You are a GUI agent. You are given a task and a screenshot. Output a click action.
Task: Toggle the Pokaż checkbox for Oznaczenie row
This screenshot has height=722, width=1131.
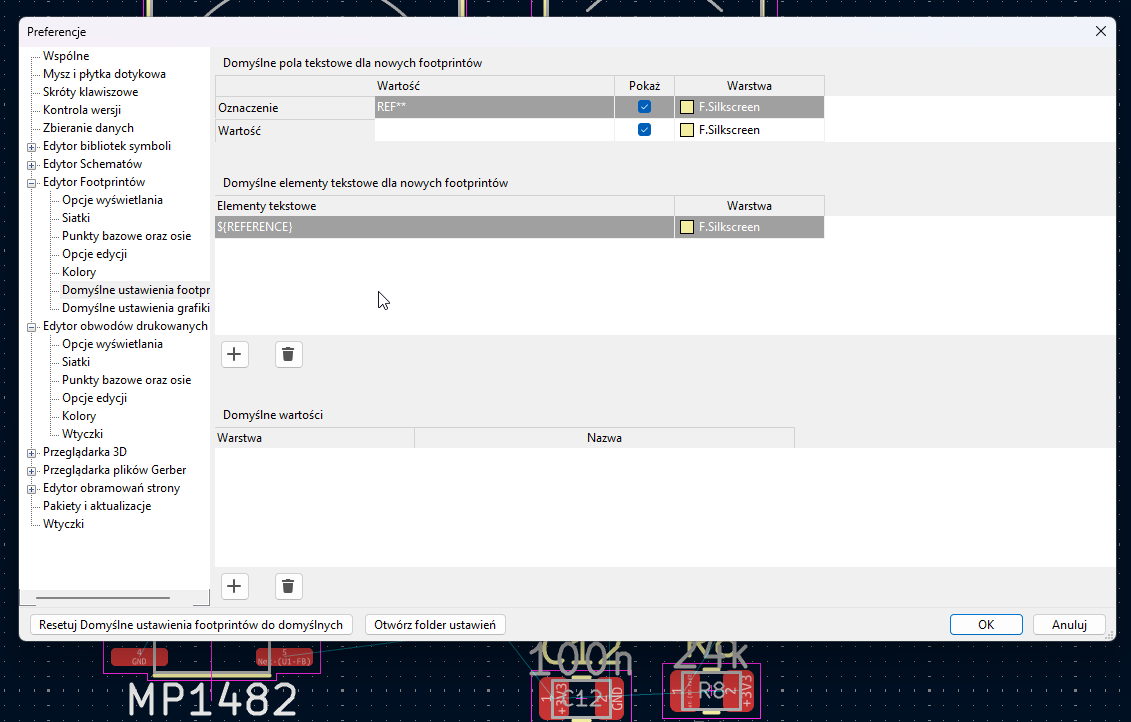tap(645, 107)
